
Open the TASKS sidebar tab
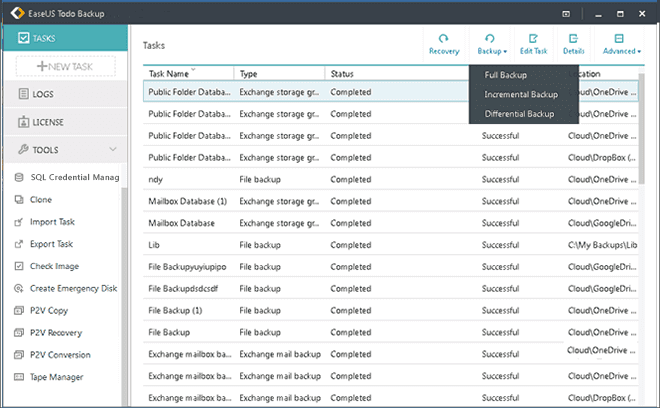tap(65, 38)
